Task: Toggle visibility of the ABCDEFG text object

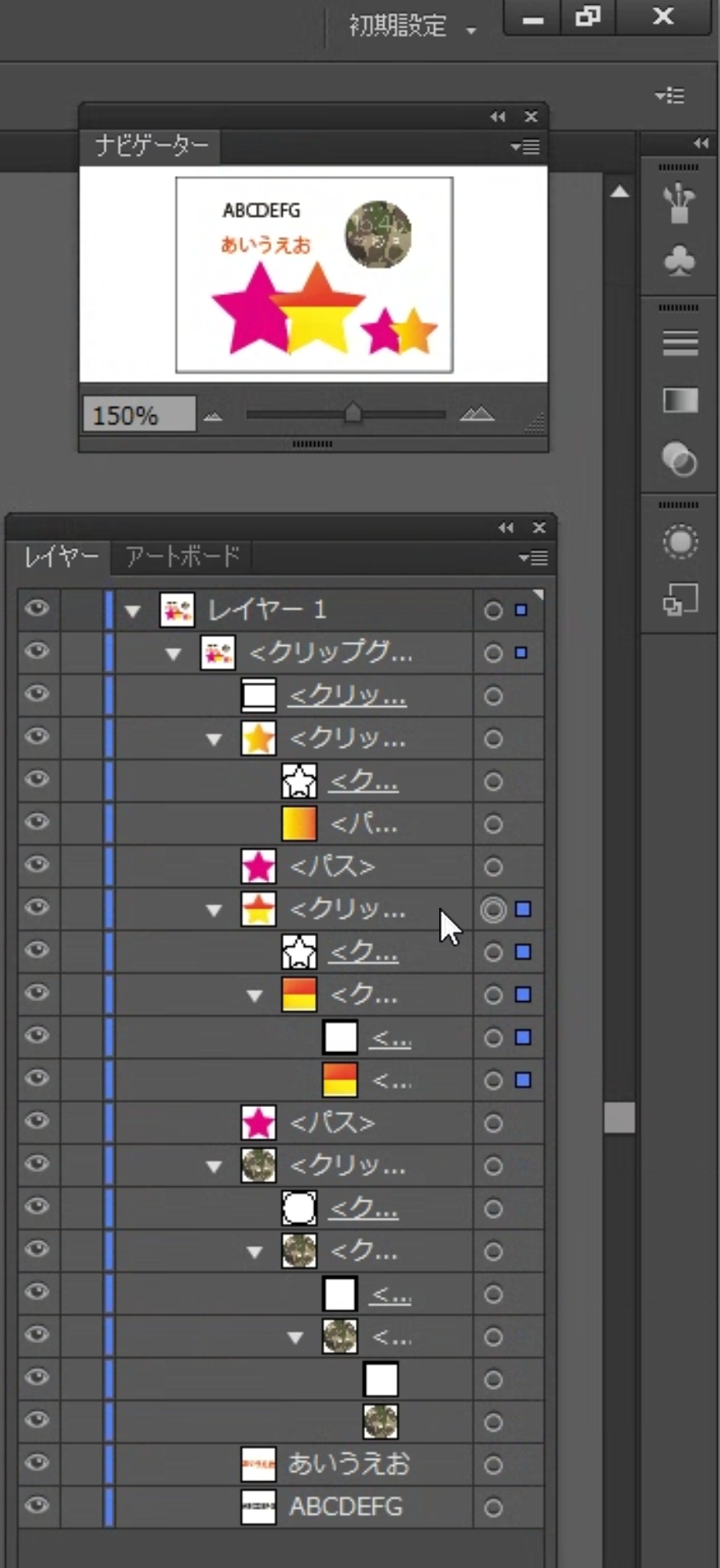Action: [x=37, y=1505]
